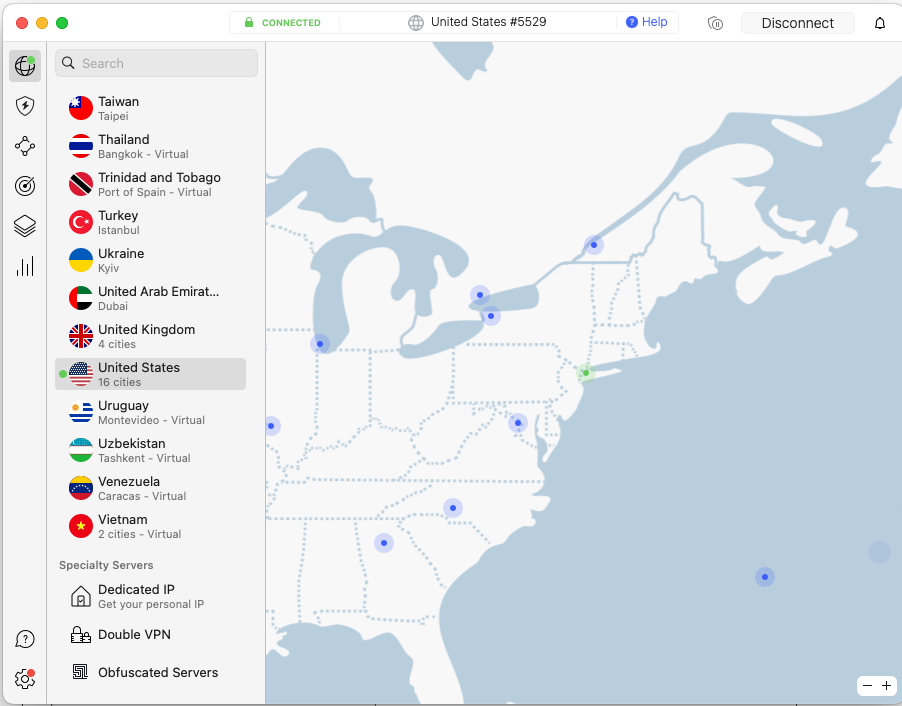This screenshot has height=706, width=902.
Task: Open Threat Protection shield sidebar icon
Action: [25, 106]
